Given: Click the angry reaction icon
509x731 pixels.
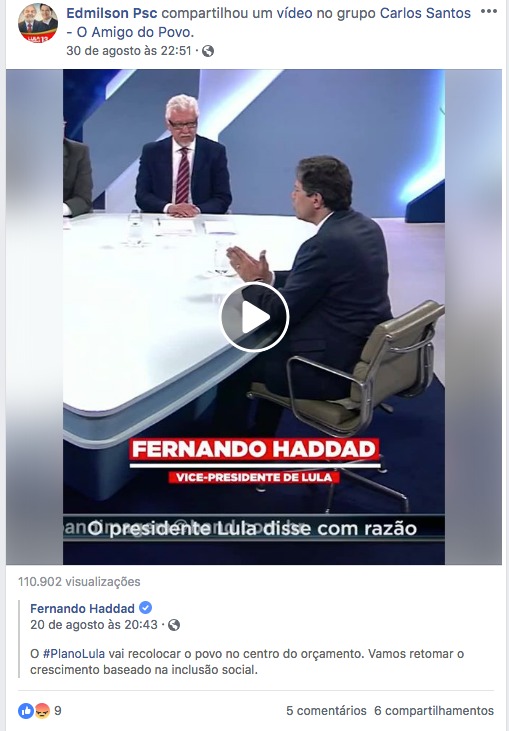Looking at the screenshot, I should (x=42, y=710).
